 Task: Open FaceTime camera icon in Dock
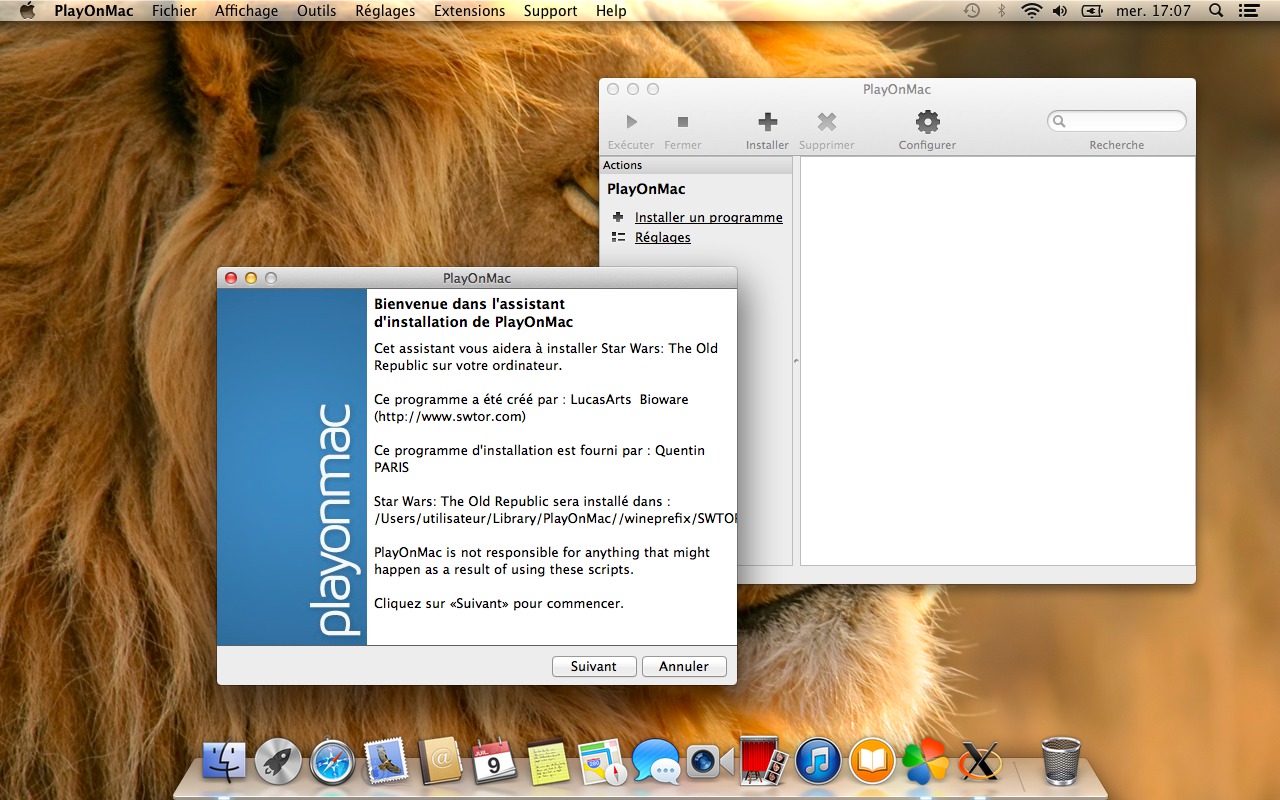[x=710, y=762]
